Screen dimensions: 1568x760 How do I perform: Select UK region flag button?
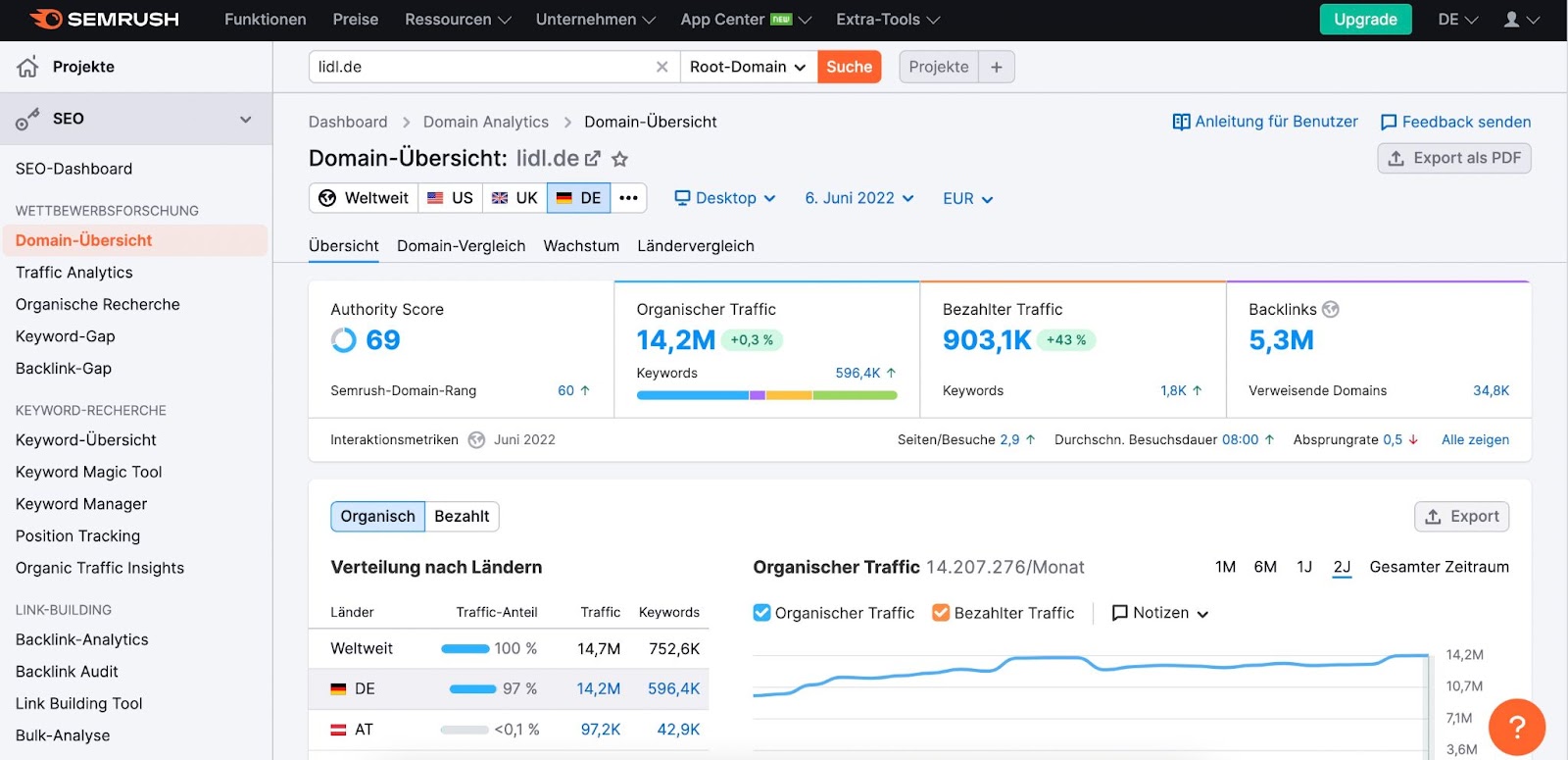(x=515, y=198)
